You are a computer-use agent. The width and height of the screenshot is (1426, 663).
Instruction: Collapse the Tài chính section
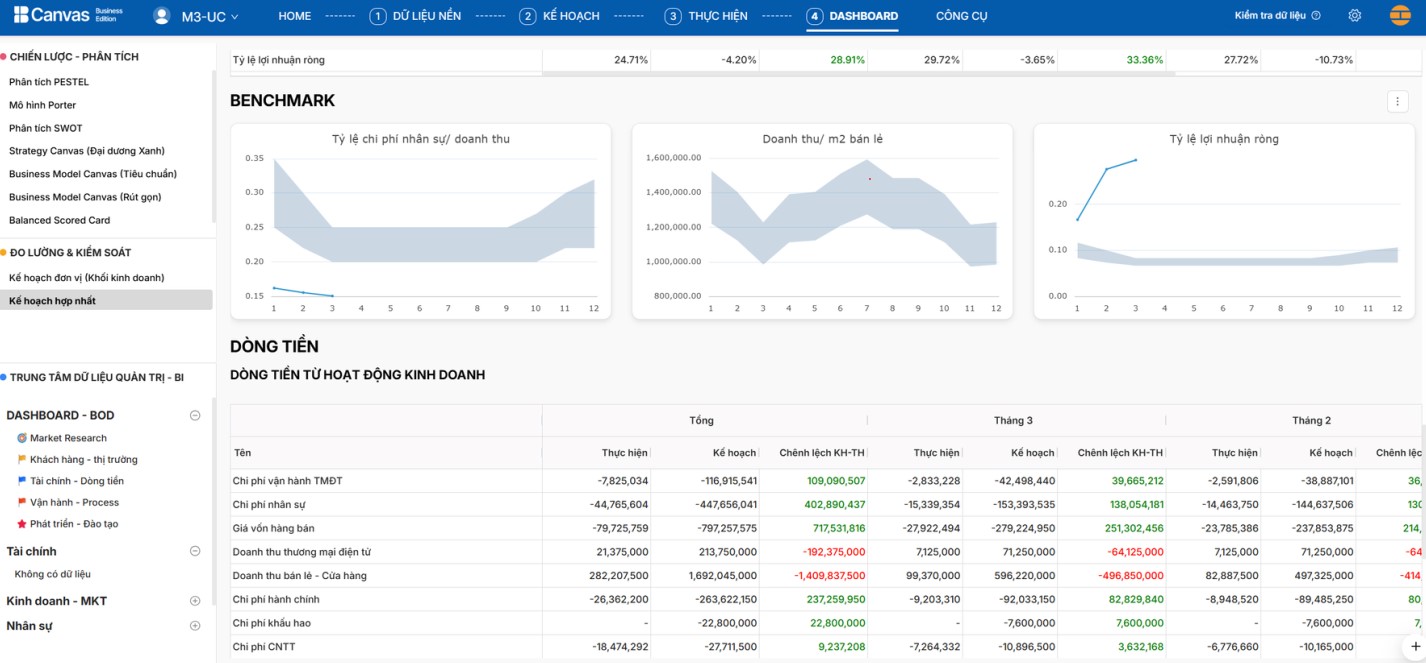[195, 551]
